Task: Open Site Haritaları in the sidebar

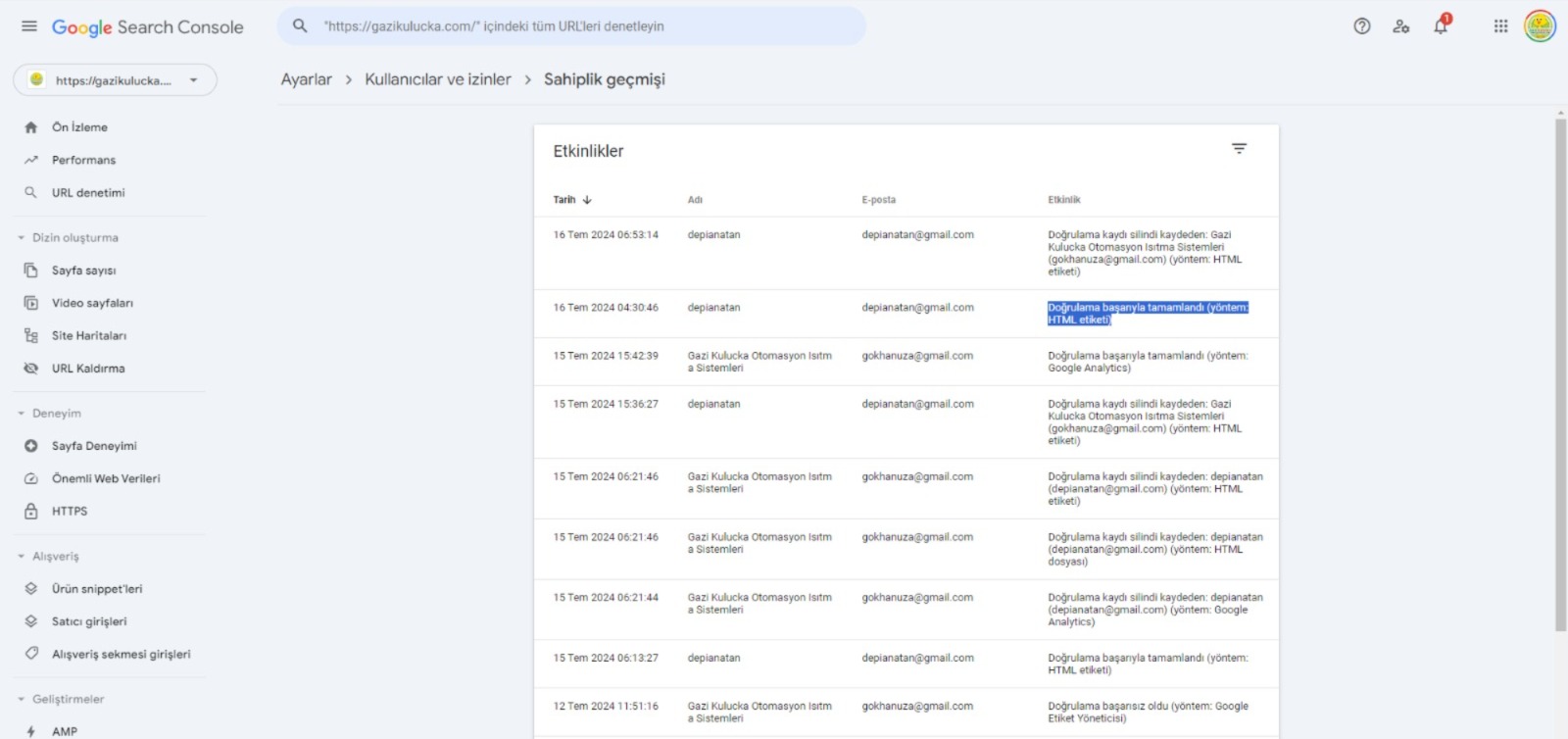Action: click(x=89, y=335)
